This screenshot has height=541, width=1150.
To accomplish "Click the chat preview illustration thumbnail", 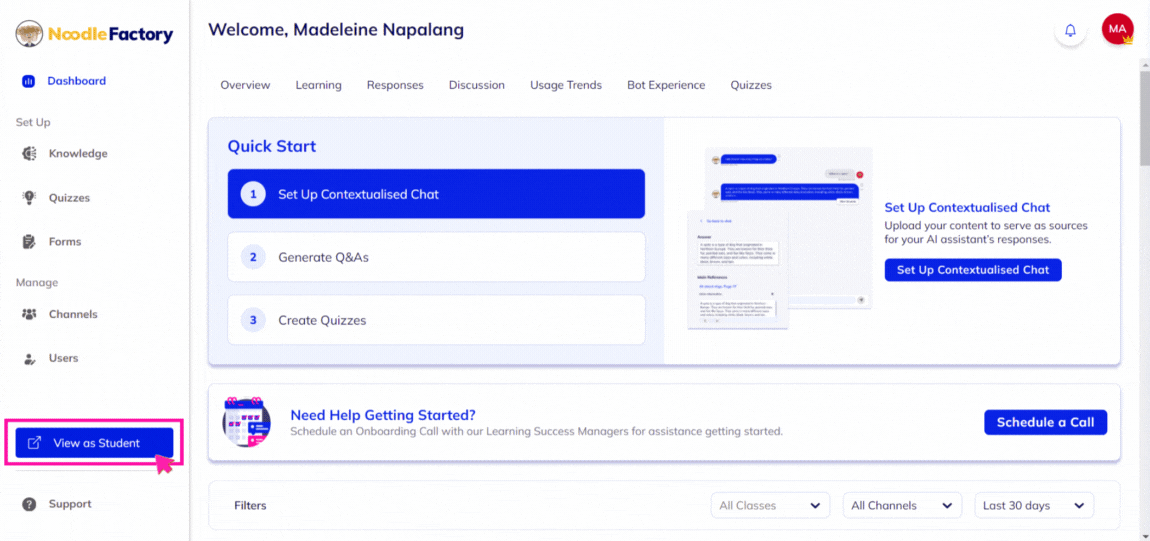I will point(780,238).
